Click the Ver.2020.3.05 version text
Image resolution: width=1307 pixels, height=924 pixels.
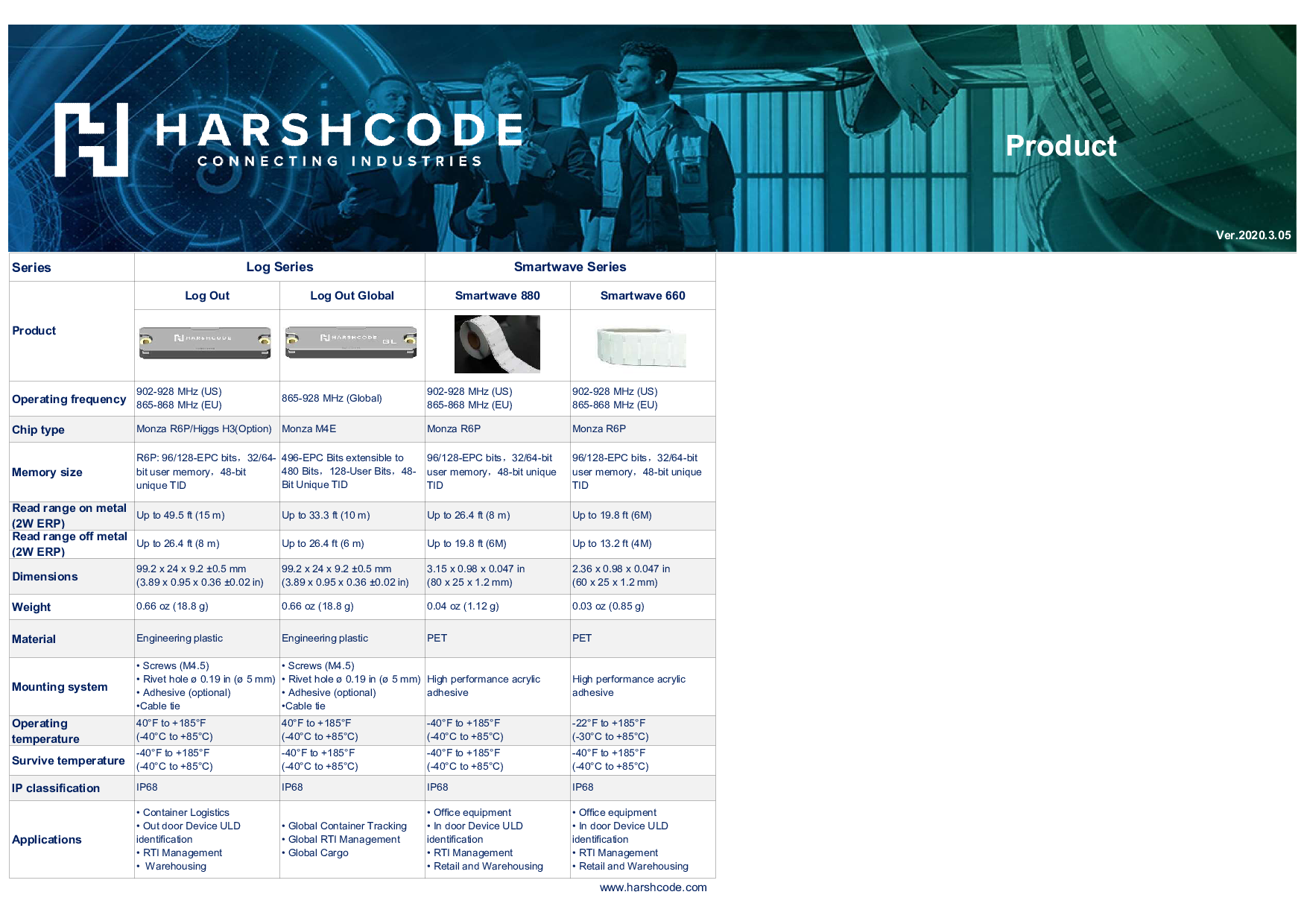1253,235
